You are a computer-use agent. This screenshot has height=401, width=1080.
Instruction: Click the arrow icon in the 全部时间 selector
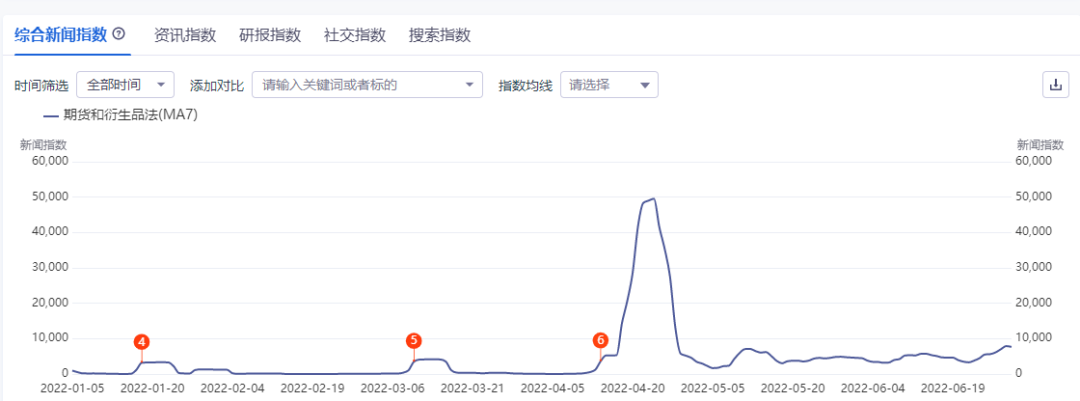click(x=163, y=85)
